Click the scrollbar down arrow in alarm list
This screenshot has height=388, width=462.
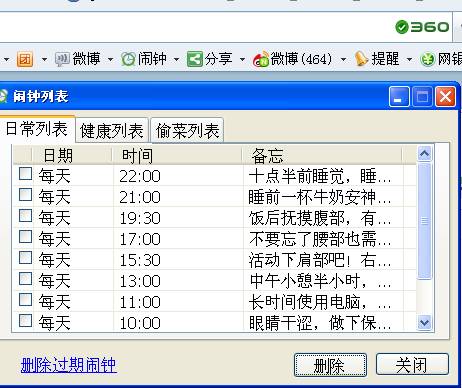(424, 323)
